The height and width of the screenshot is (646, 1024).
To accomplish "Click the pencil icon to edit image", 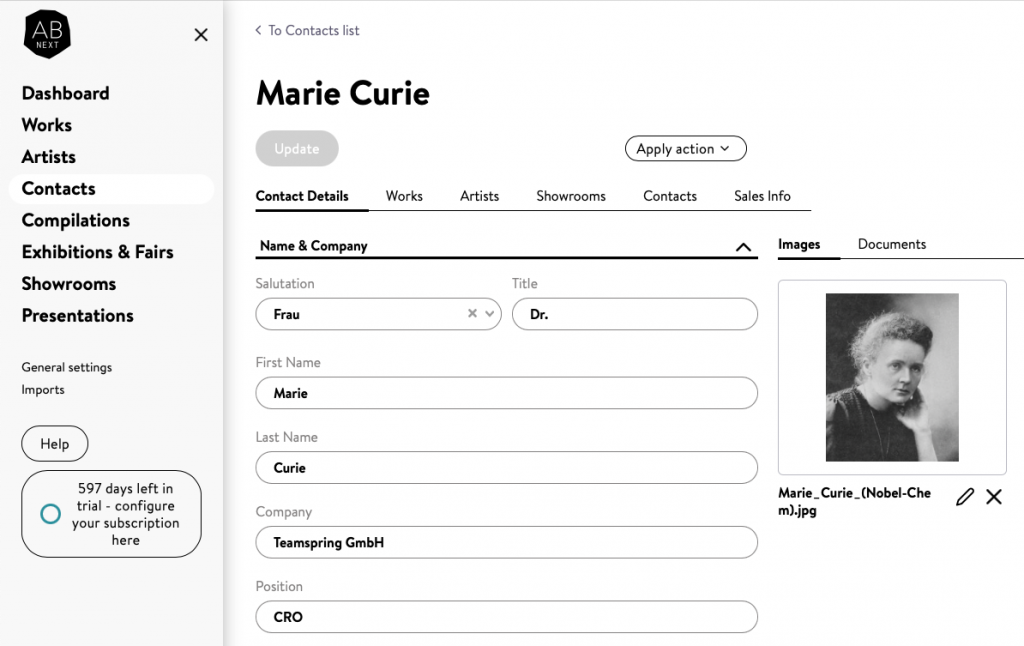I will tap(964, 497).
